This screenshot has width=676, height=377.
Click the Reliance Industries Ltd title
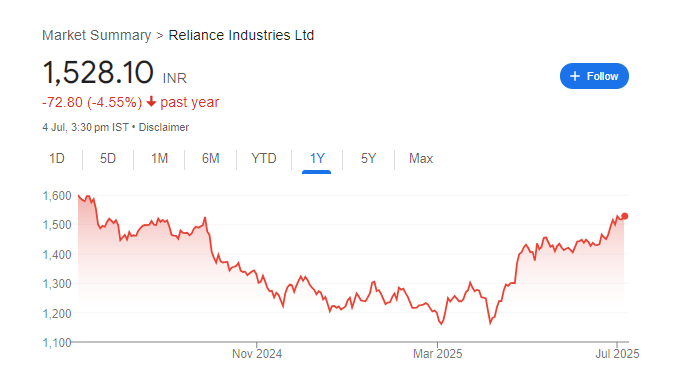click(241, 35)
